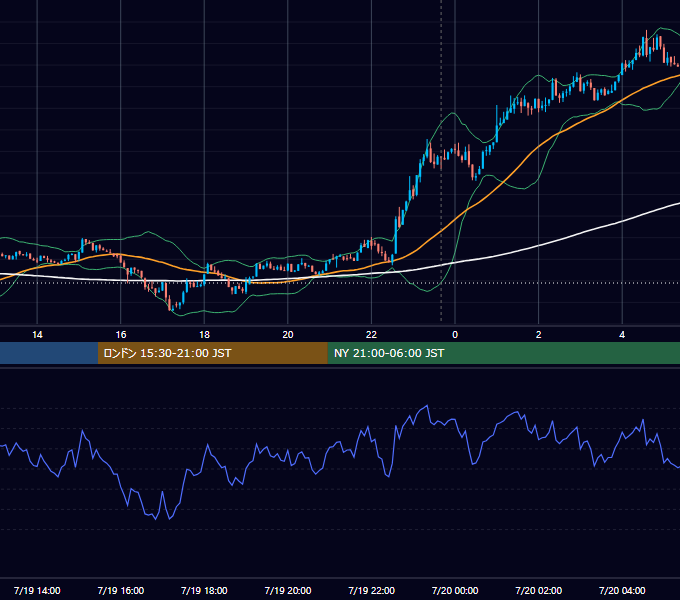Click the hour label 14 on price chart axis
680x600 pixels.
coord(37,335)
